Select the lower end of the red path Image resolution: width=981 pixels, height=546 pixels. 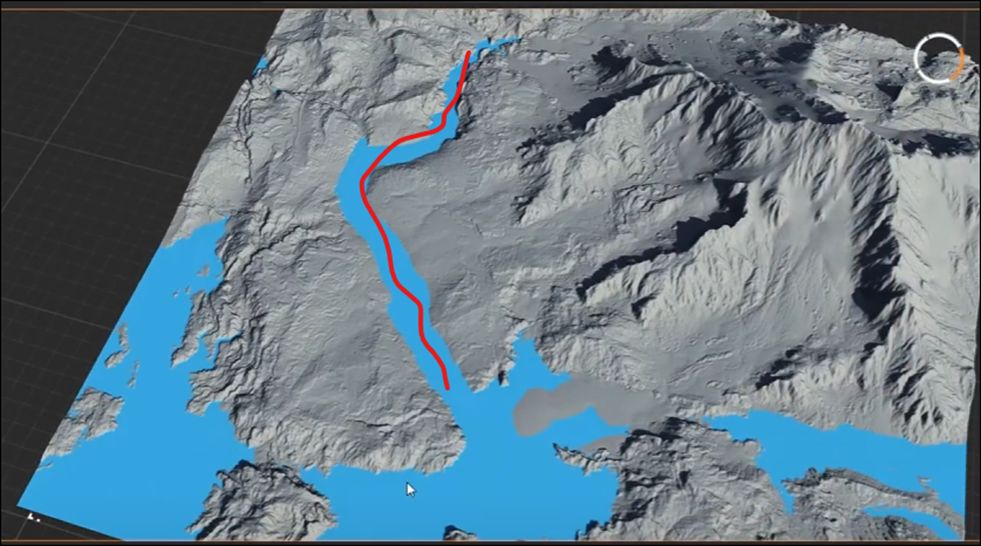(447, 387)
